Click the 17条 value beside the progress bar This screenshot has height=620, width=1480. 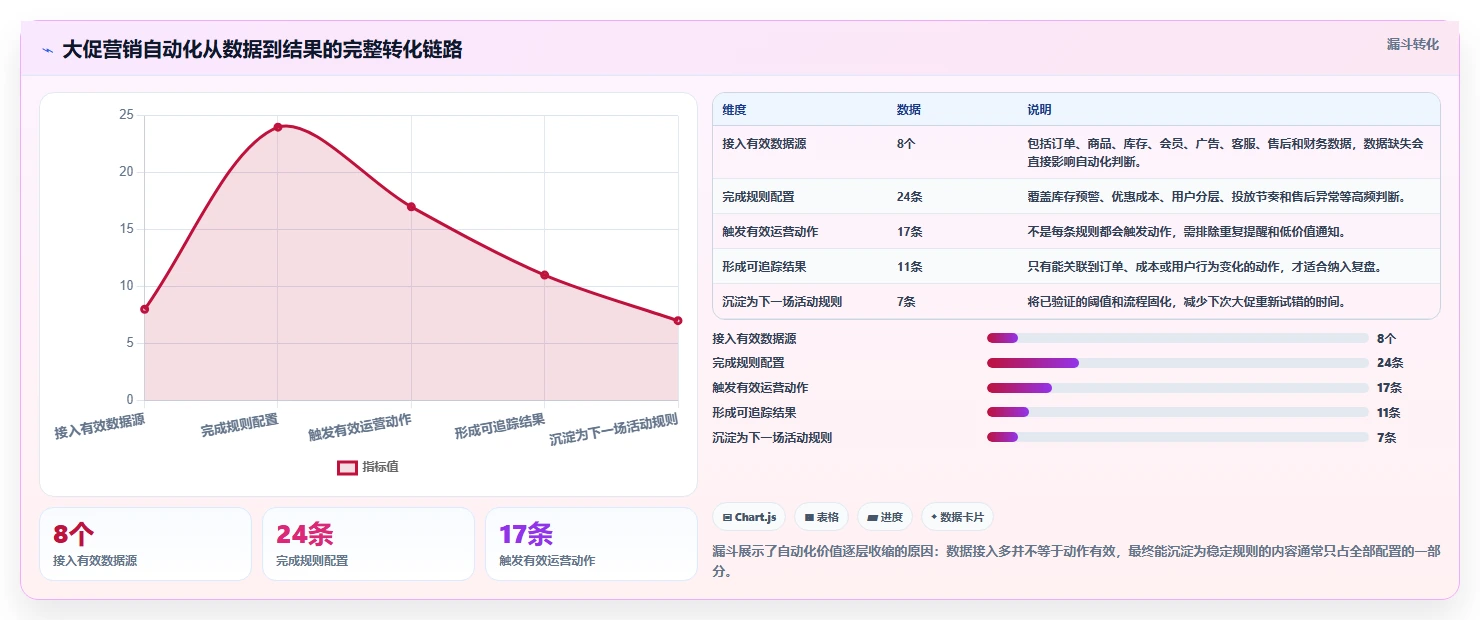(1390, 388)
